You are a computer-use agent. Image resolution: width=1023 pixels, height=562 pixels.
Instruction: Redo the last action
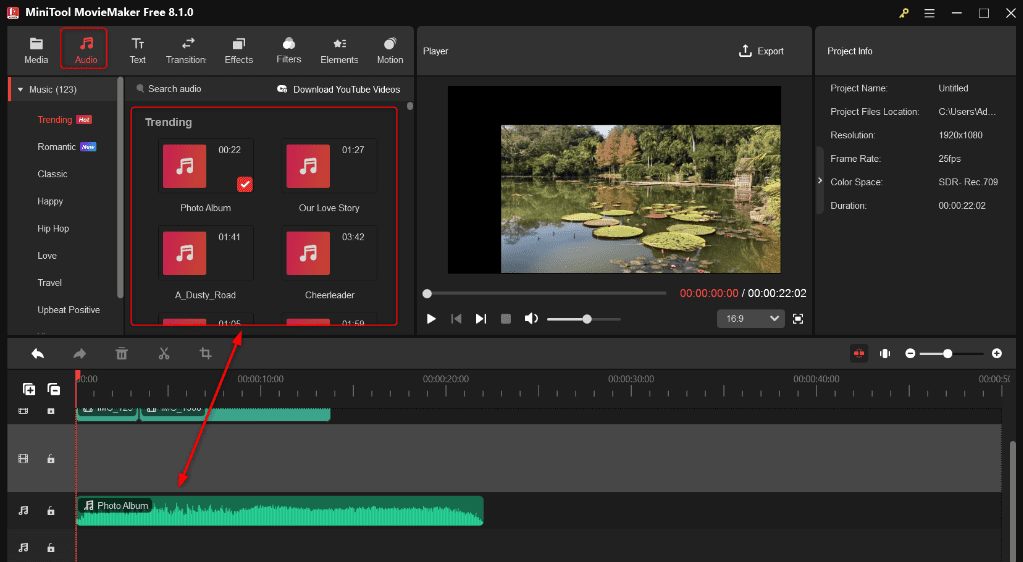point(80,354)
